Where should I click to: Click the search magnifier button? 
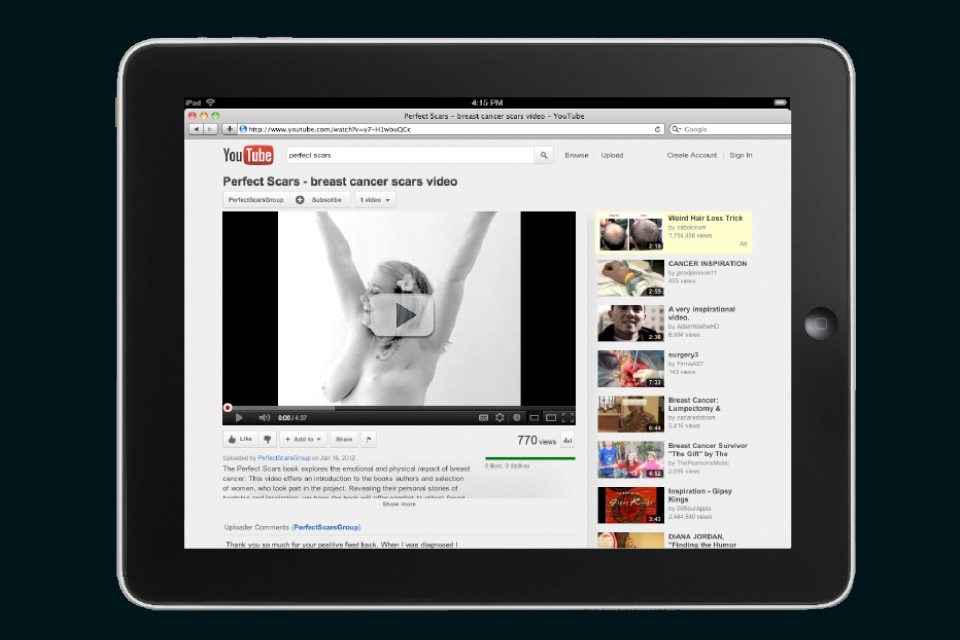(x=544, y=155)
